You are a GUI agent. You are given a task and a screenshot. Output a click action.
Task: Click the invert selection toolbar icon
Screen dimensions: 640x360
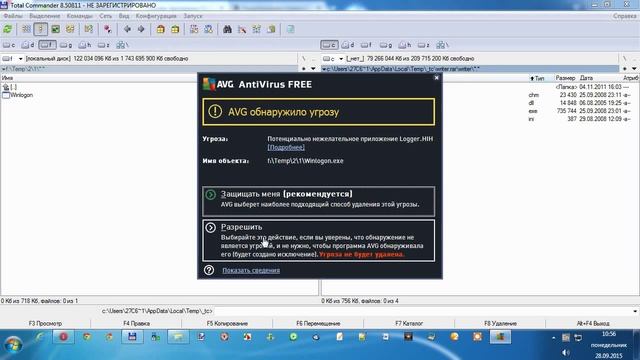[x=88, y=29]
